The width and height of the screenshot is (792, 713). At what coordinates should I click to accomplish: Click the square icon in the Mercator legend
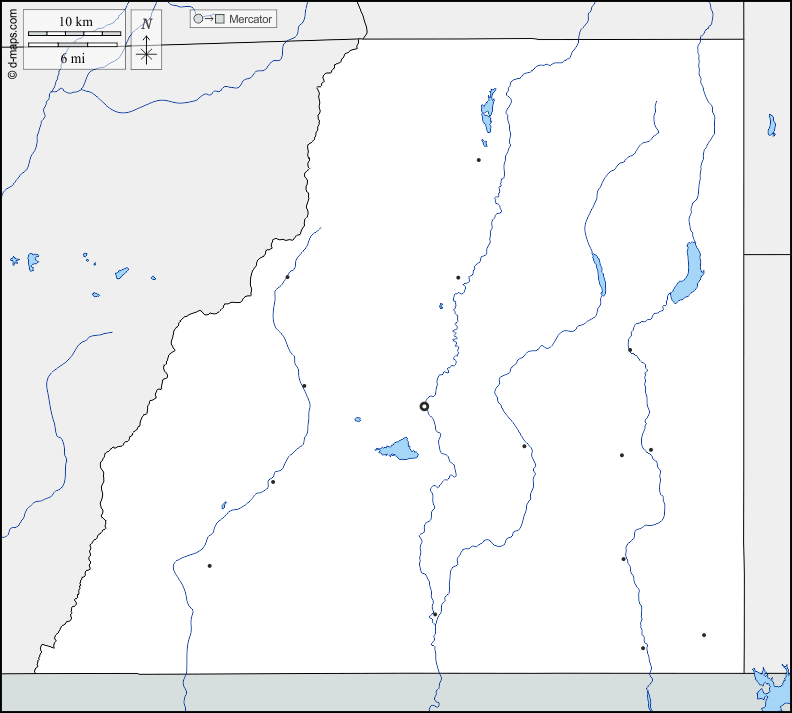tap(220, 19)
